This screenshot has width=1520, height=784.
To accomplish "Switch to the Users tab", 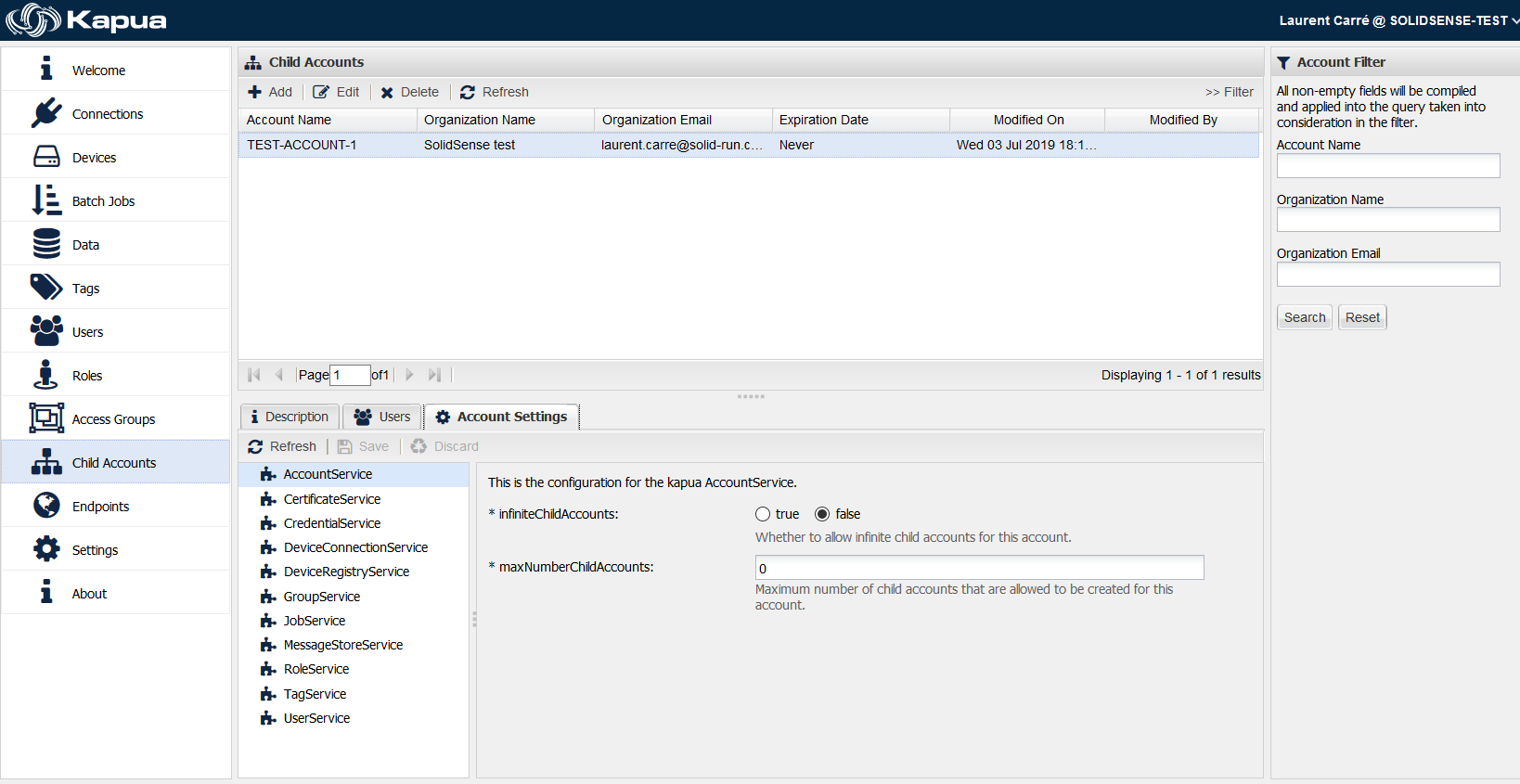I will coord(382,417).
